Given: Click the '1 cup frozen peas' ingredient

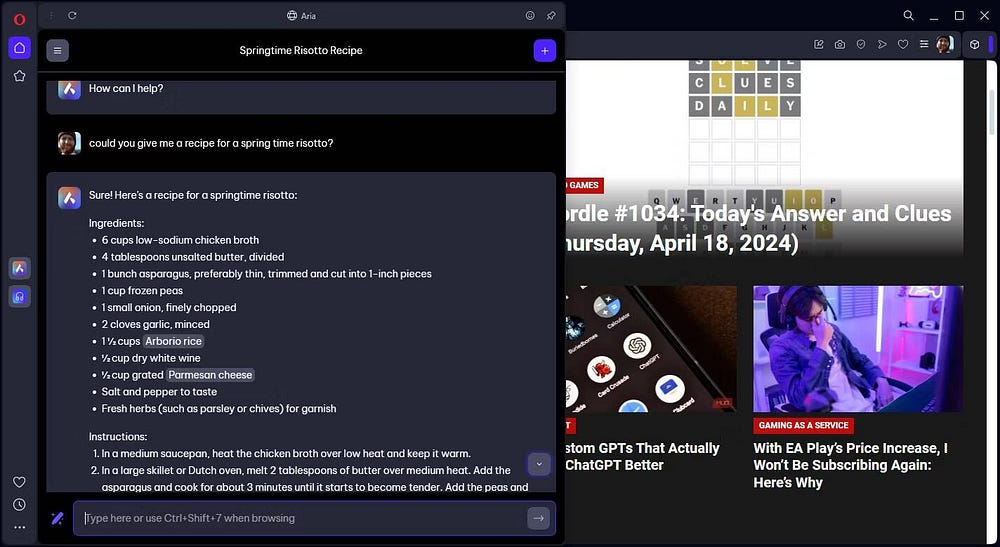Looking at the screenshot, I should [x=142, y=291].
